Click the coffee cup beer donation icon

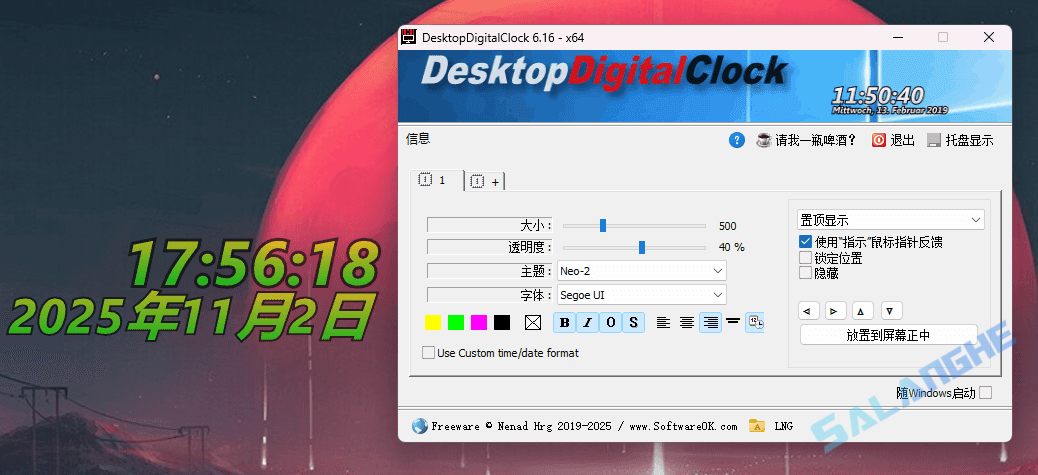[x=764, y=140]
